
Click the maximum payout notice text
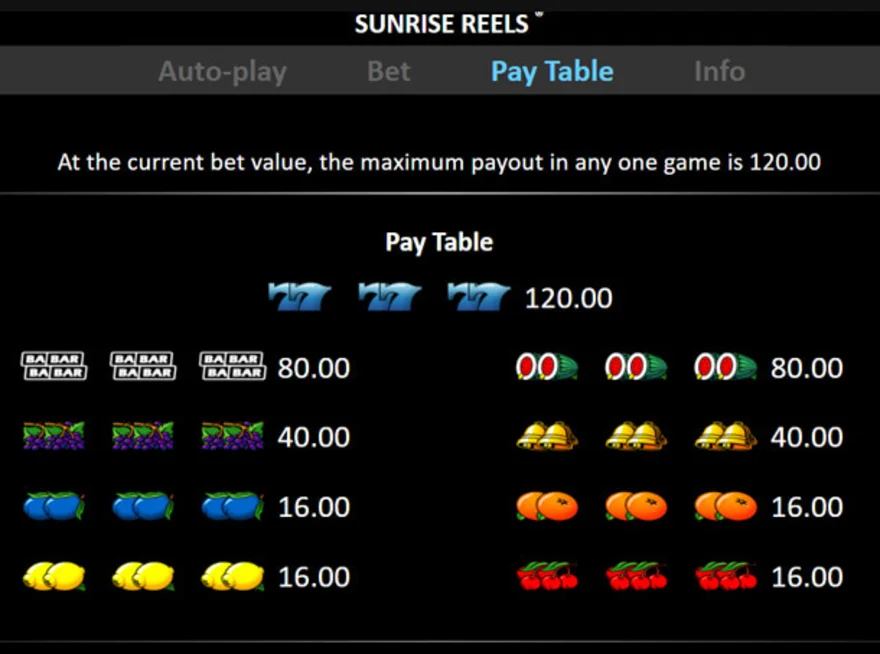[x=439, y=162]
